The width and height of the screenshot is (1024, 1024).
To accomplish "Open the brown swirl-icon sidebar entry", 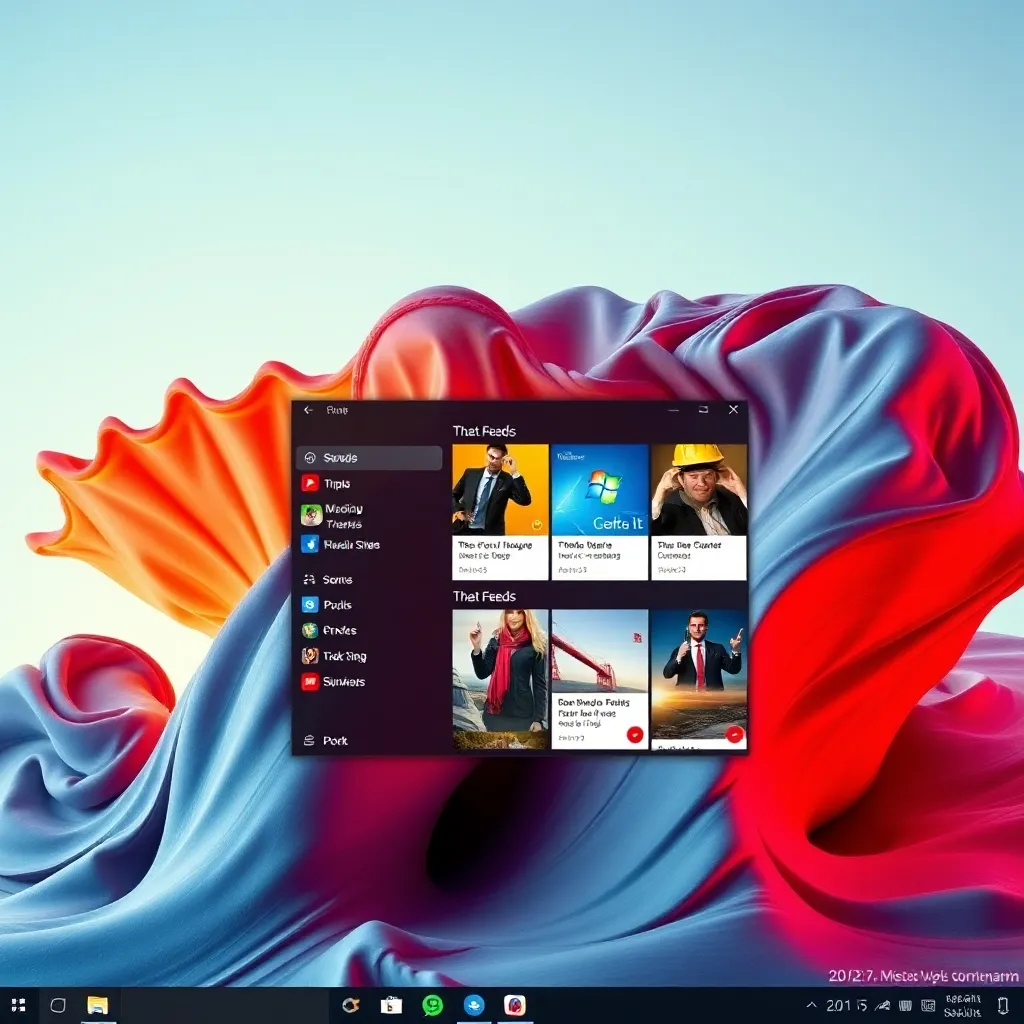I will tap(334, 656).
